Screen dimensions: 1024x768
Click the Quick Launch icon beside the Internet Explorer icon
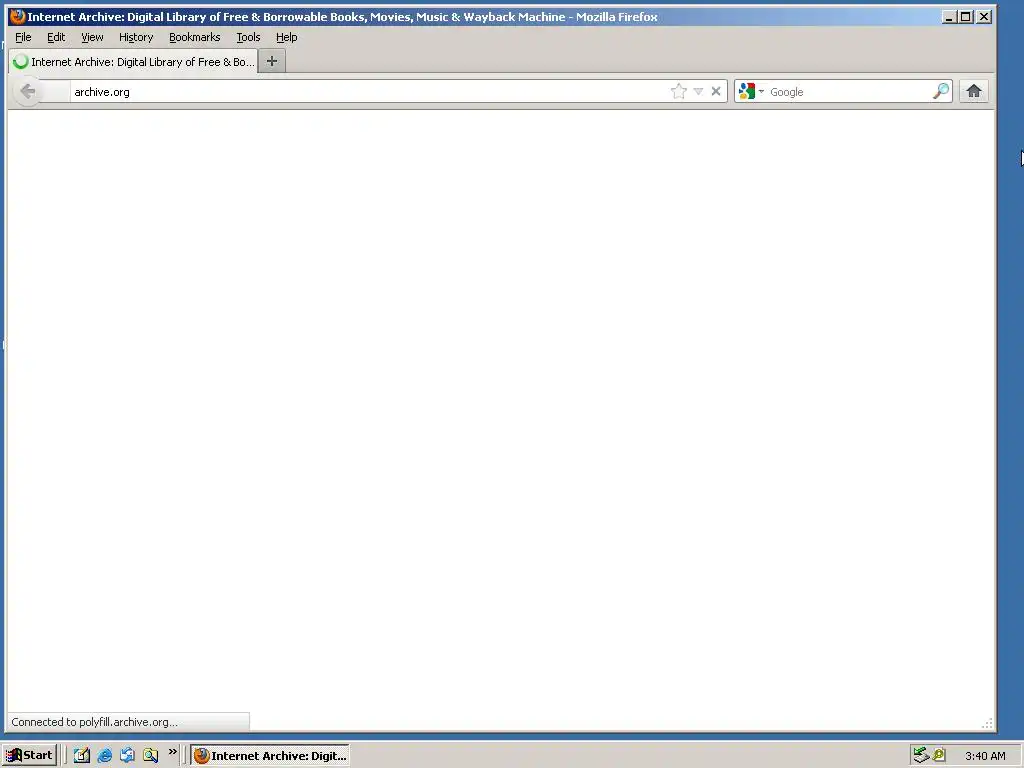pyautogui.click(x=127, y=756)
